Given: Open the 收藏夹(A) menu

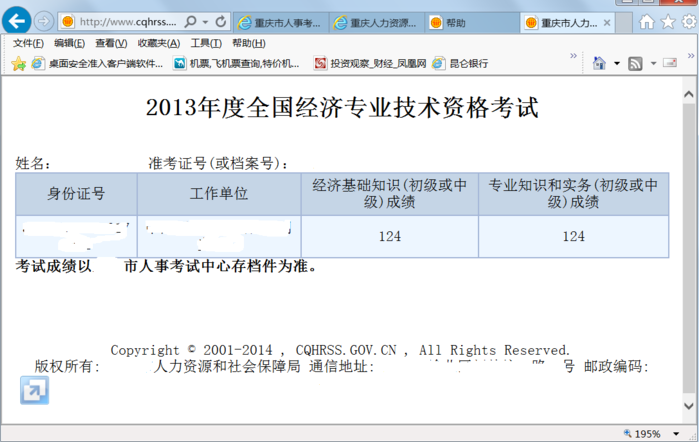Looking at the screenshot, I should coord(158,43).
